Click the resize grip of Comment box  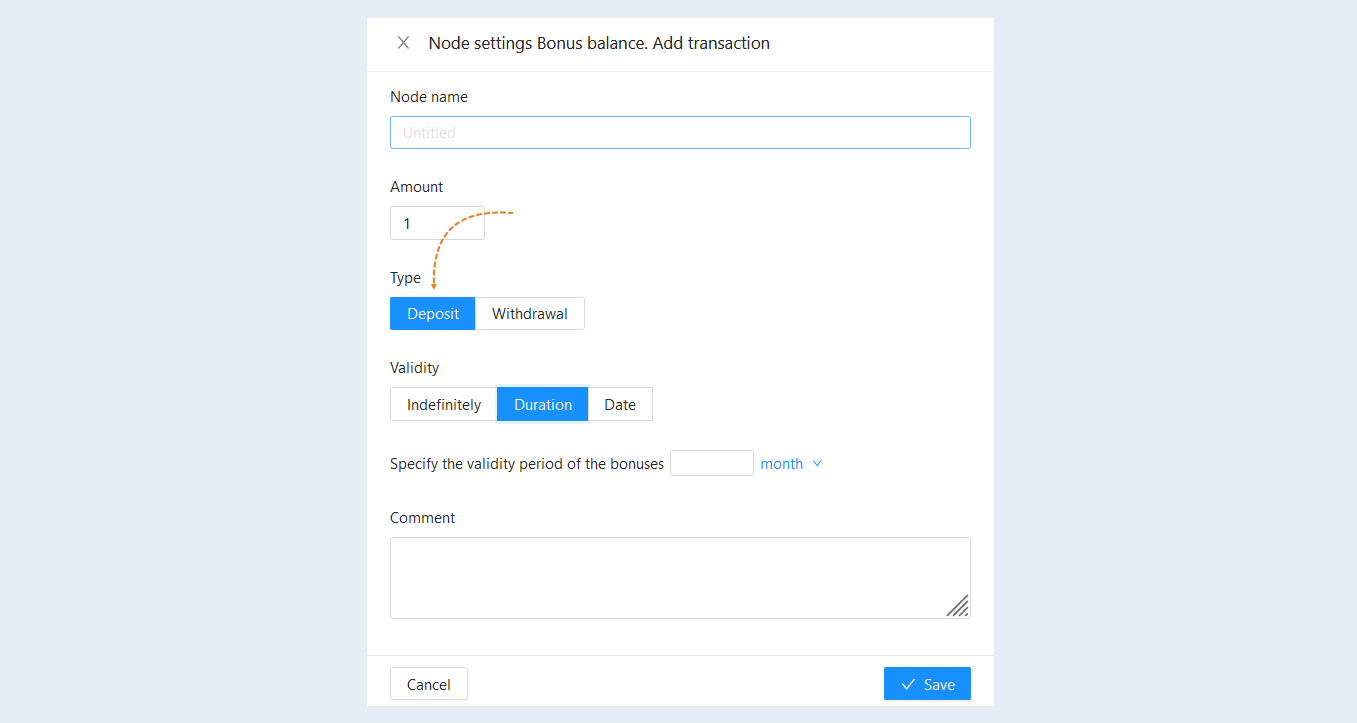(957, 605)
